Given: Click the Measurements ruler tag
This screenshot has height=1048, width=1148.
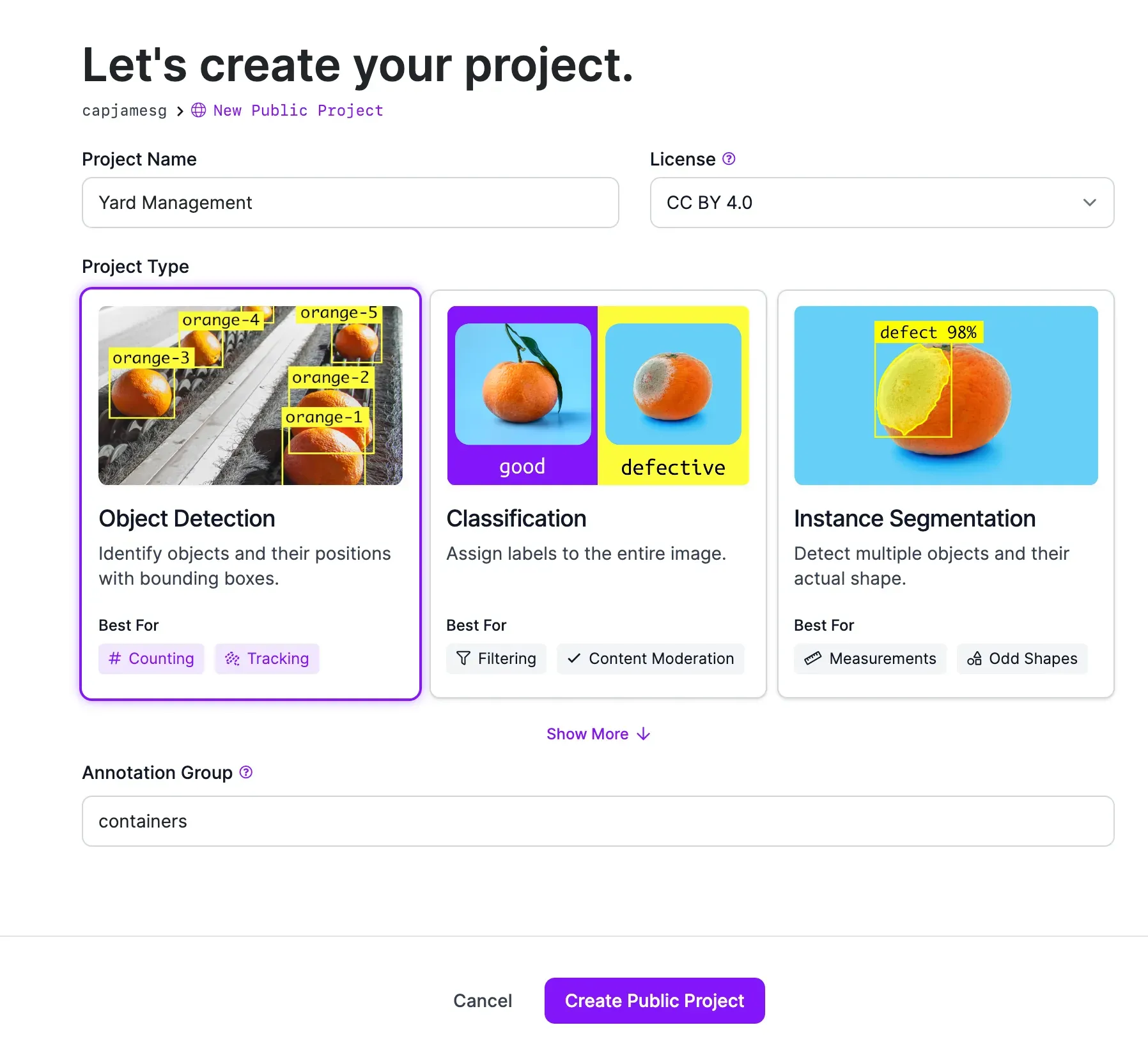Looking at the screenshot, I should coord(870,658).
